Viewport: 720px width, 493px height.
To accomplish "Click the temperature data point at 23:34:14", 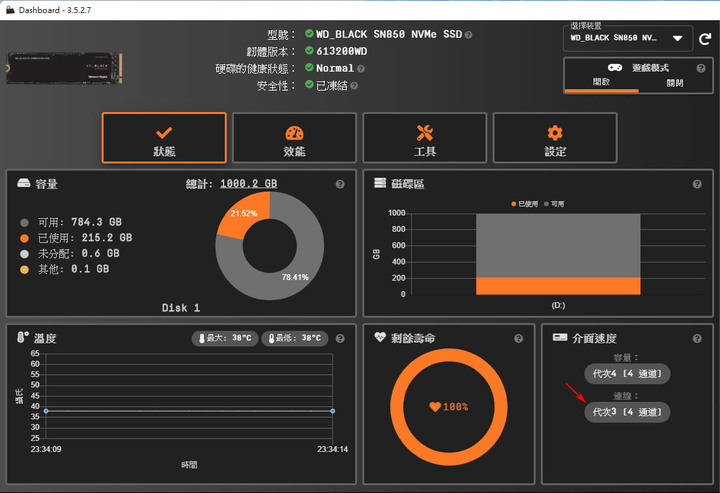I will tap(332, 411).
